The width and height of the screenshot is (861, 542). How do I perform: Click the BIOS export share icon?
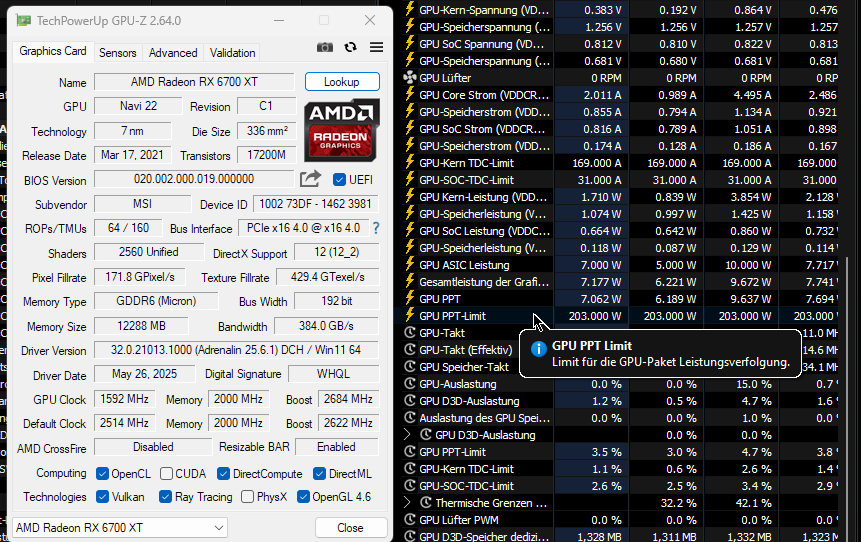click(x=310, y=179)
